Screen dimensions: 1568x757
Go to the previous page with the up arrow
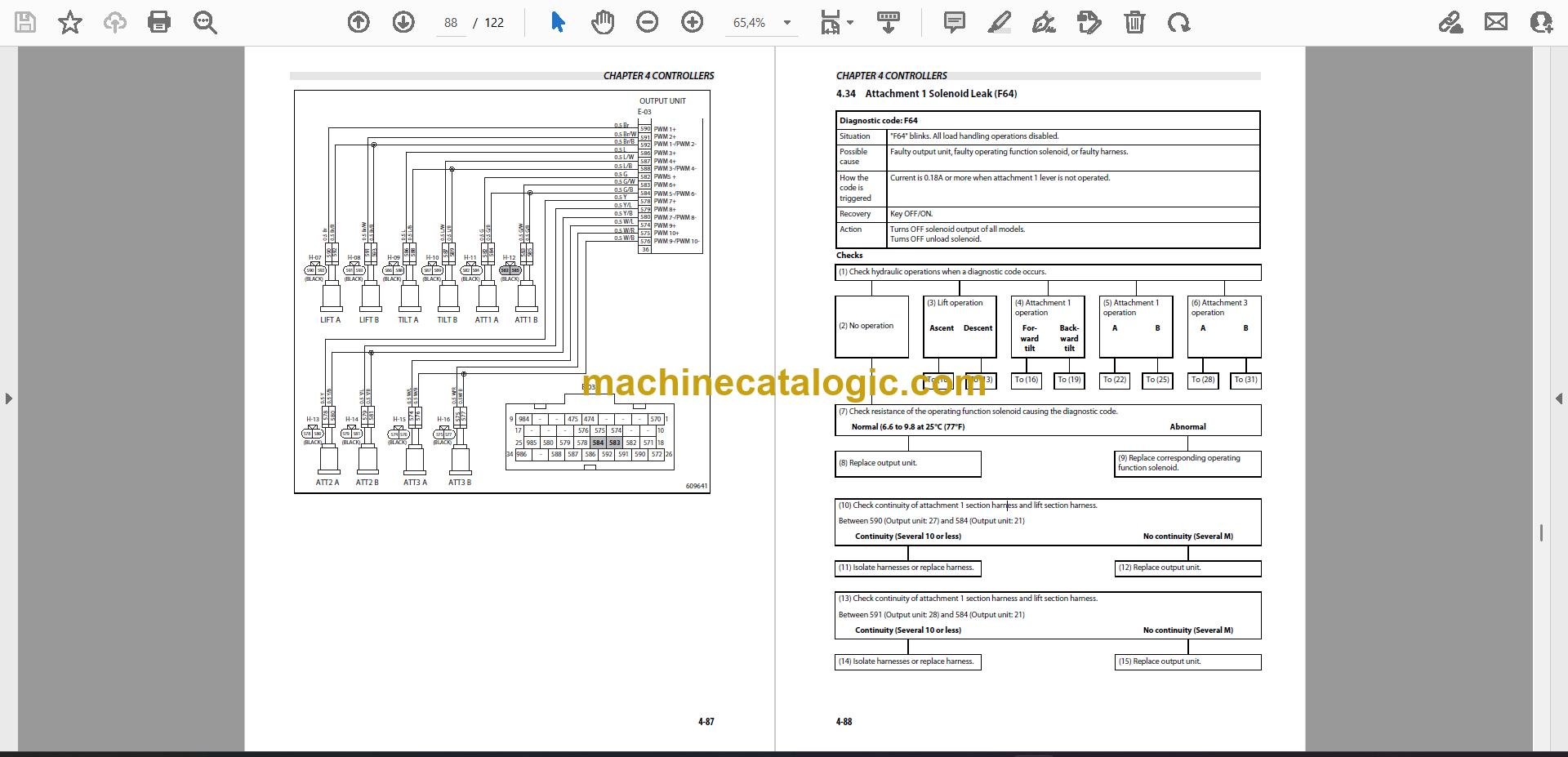point(359,22)
